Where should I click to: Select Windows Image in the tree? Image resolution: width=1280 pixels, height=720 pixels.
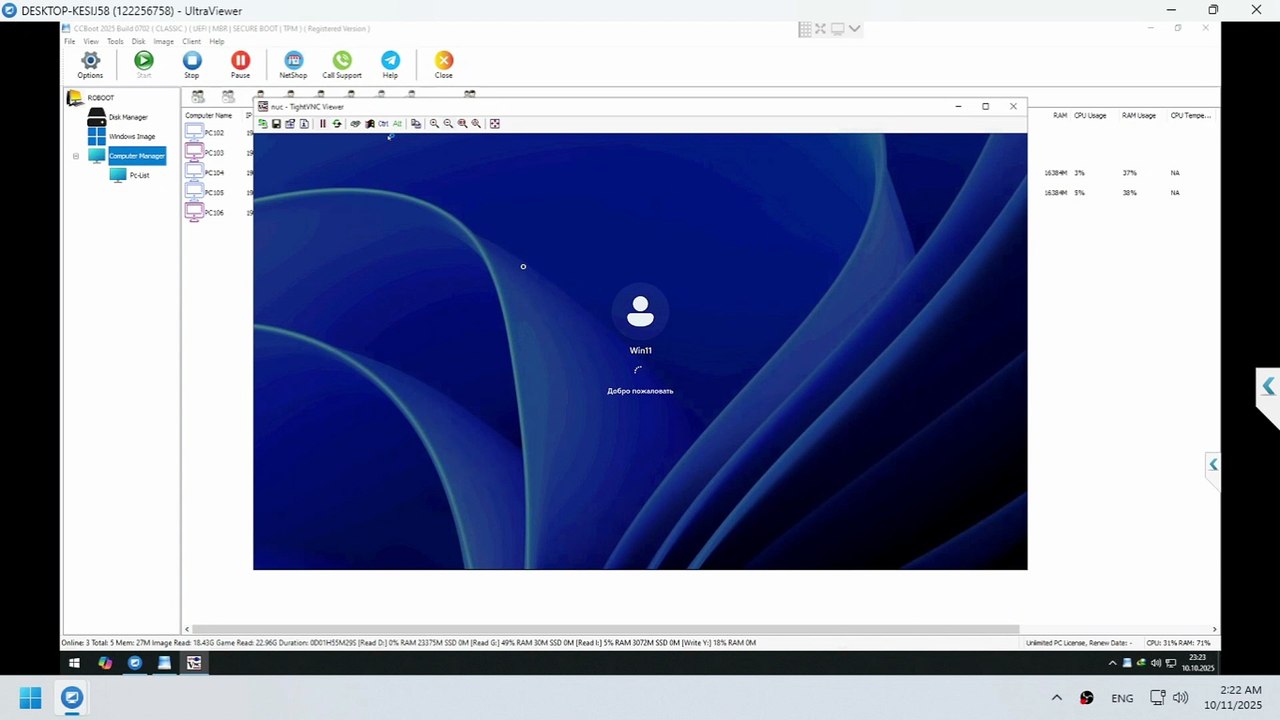(132, 137)
